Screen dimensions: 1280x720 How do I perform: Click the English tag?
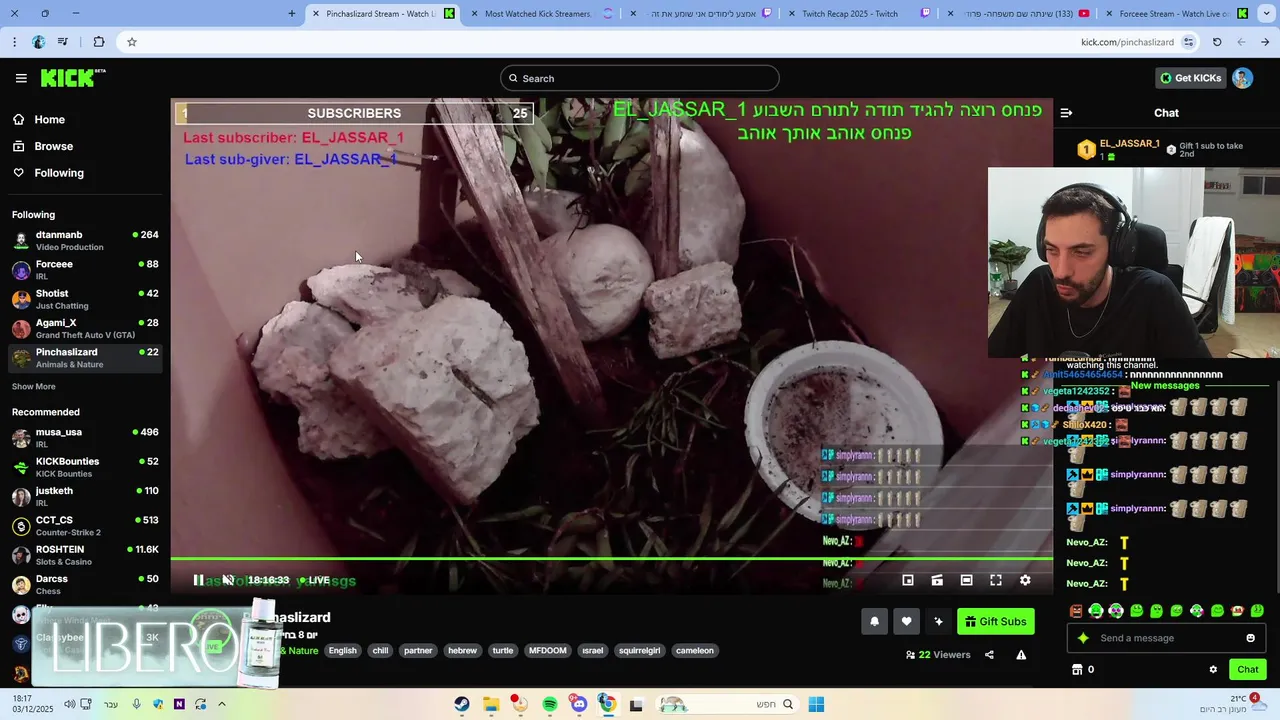coord(342,650)
